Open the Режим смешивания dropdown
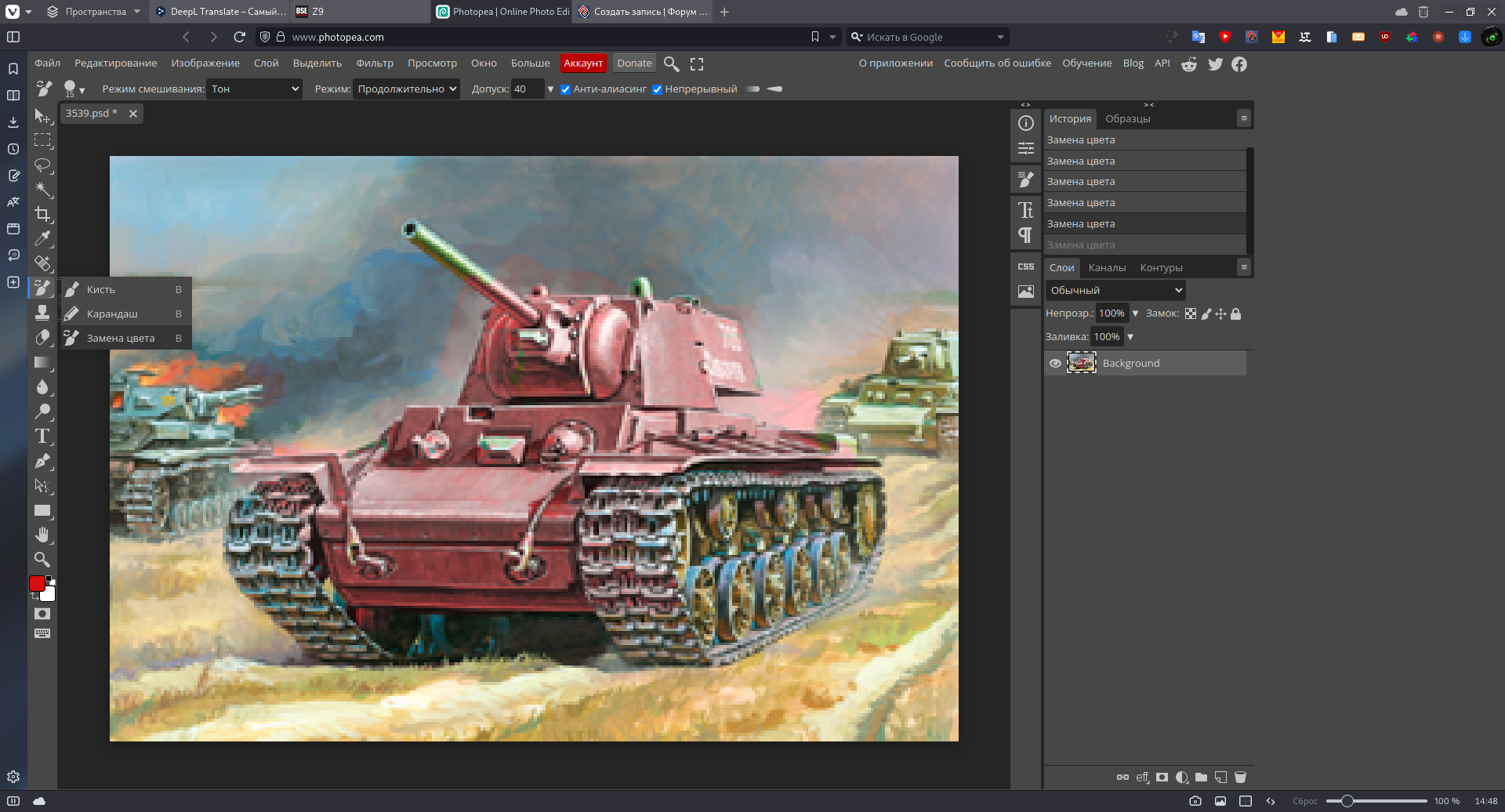This screenshot has width=1505, height=812. pyautogui.click(x=254, y=89)
